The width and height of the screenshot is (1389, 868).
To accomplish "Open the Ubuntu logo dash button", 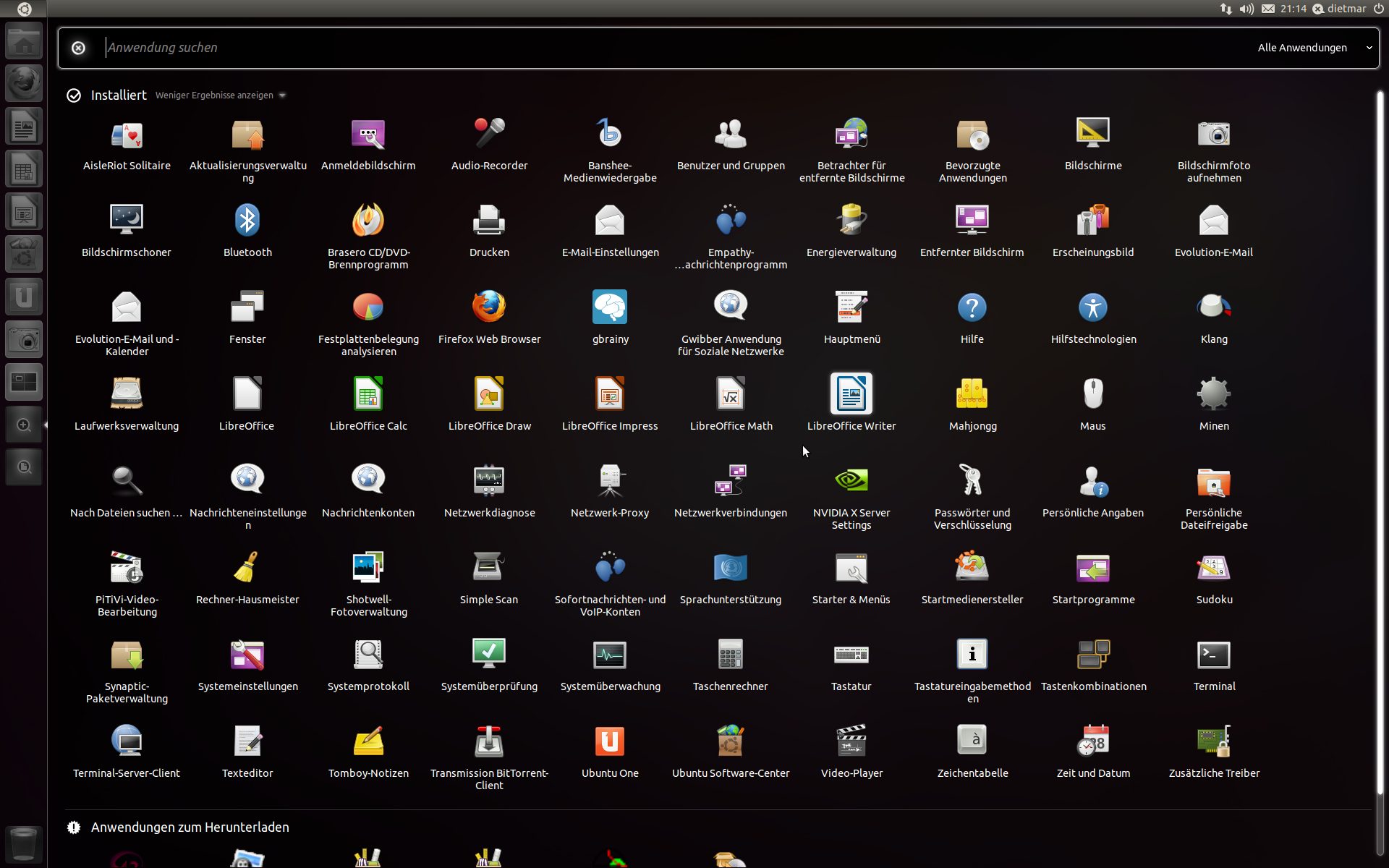I will coord(24,9).
